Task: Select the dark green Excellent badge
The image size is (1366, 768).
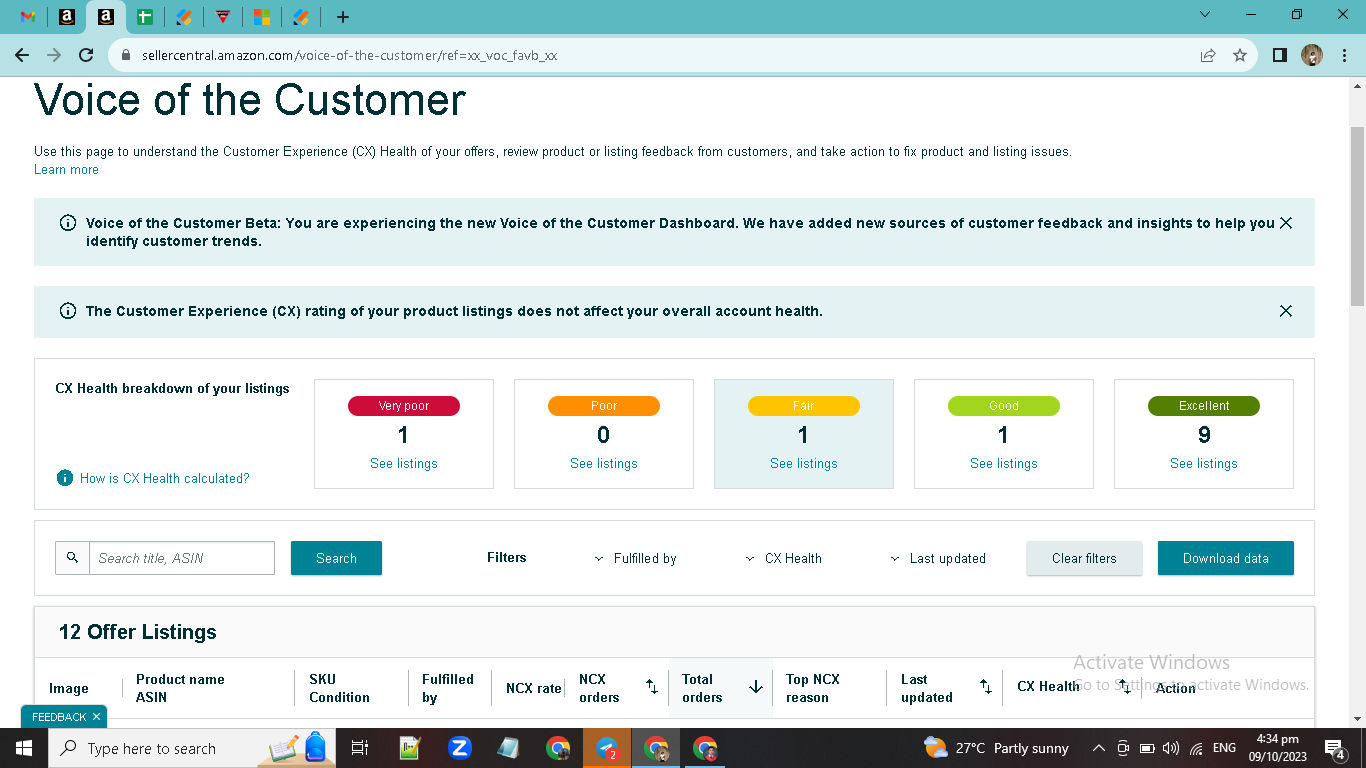Action: [x=1204, y=406]
